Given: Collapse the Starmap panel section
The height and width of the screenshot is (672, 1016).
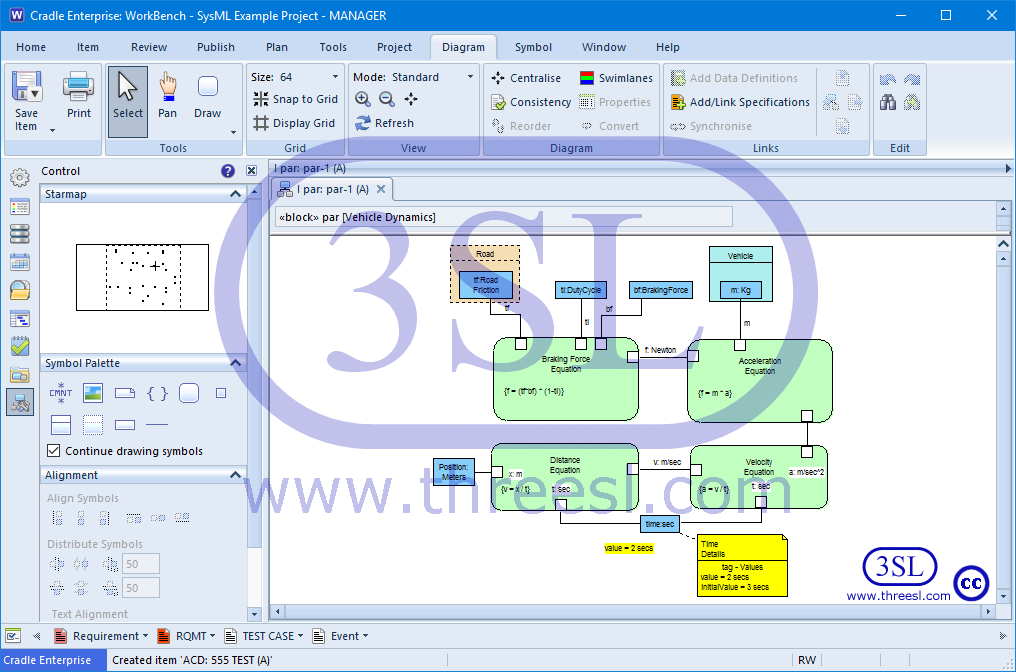Looking at the screenshot, I should pyautogui.click(x=236, y=194).
